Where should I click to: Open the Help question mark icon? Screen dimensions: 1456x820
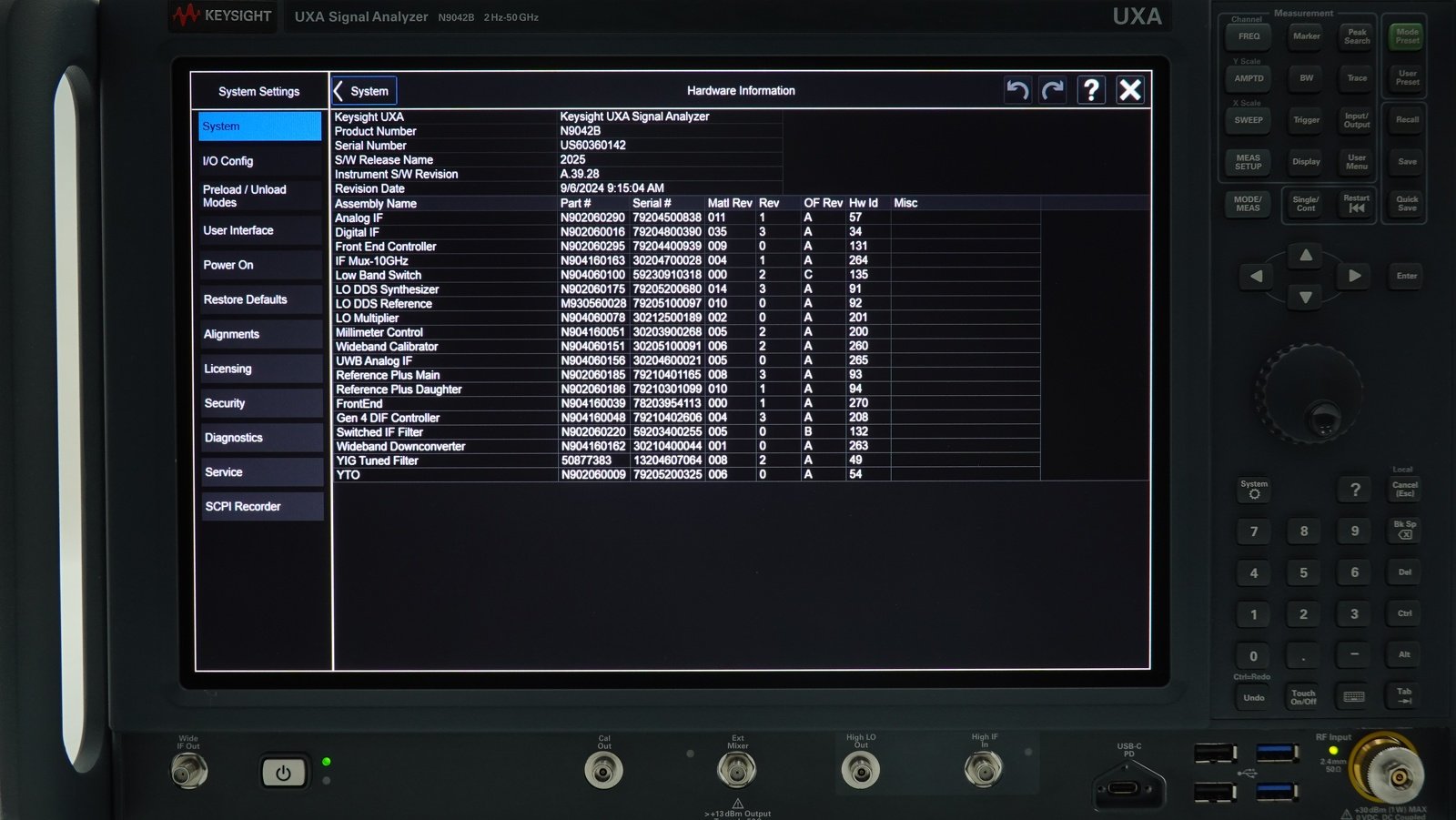coord(1091,90)
